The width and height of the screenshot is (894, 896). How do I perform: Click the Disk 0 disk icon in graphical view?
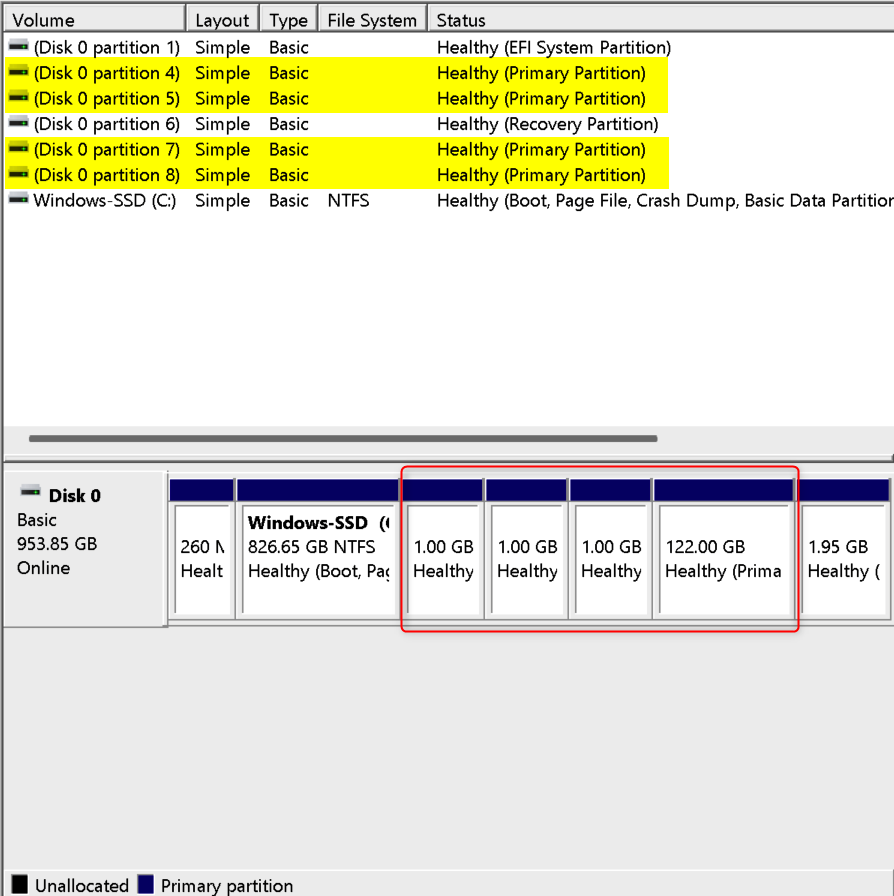coord(30,490)
